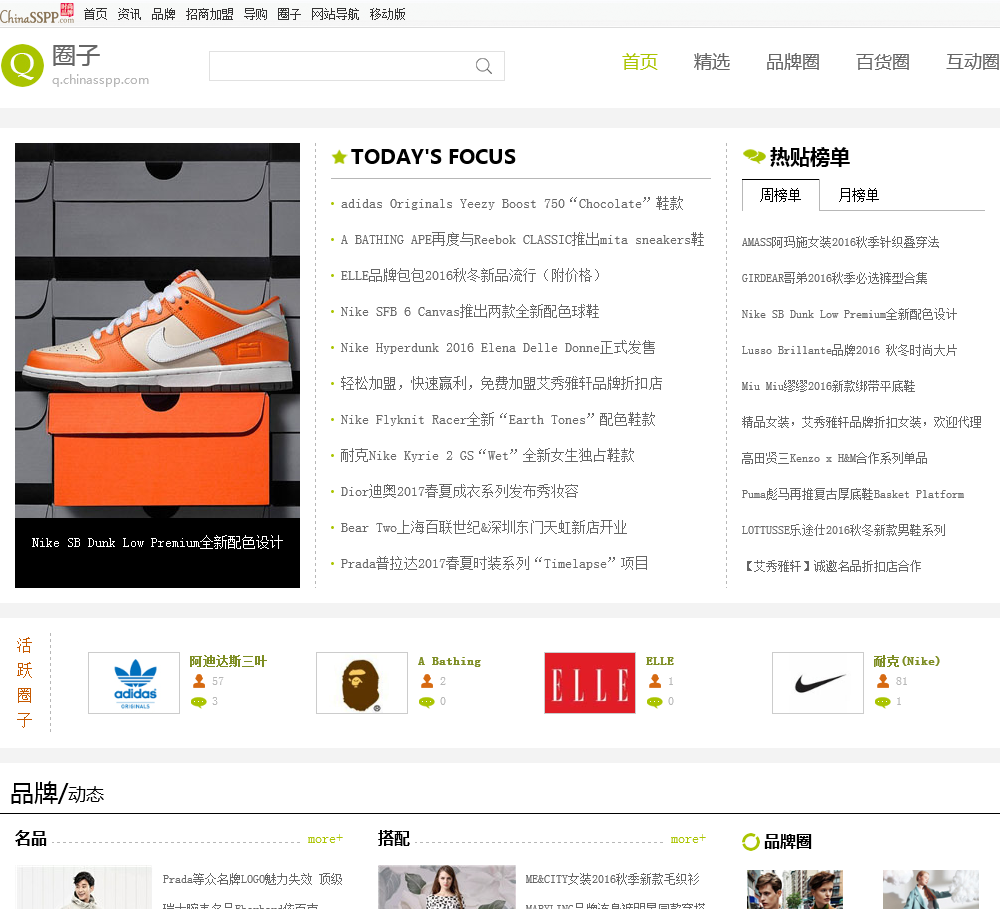1000x909 pixels.
Task: Click member icon under 阿迪达斯三叶
Action: 199,681
